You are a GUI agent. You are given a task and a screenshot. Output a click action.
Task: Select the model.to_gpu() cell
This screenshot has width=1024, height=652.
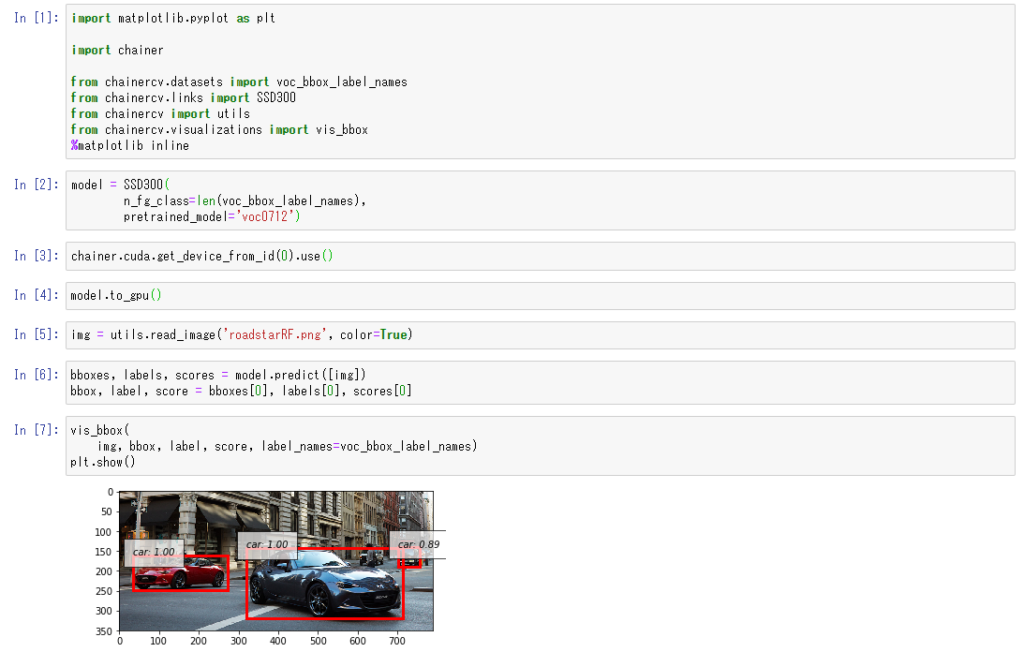point(540,295)
